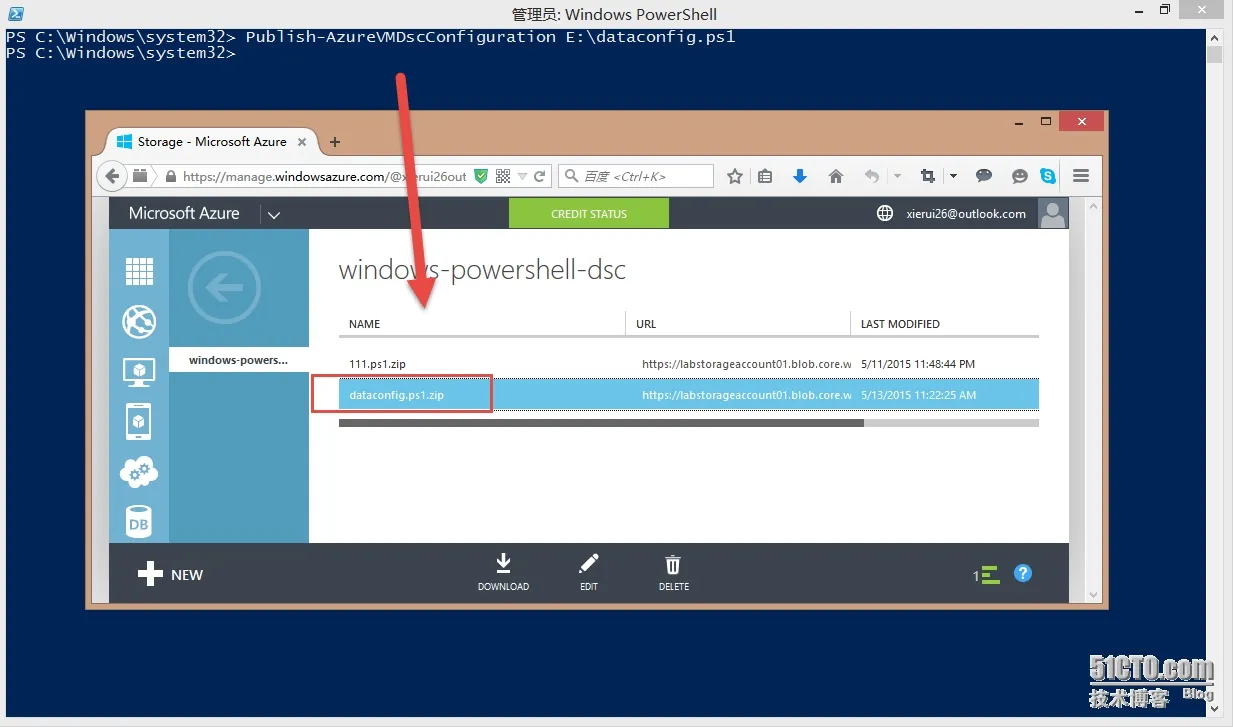Viewport: 1233px width, 727px height.
Task: Click the DOWNLOAD icon in the bottom bar
Action: (x=504, y=572)
